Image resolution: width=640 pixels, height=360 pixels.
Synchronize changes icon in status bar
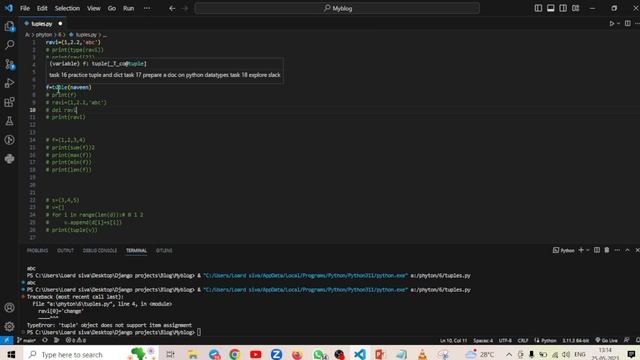click(x=45, y=340)
